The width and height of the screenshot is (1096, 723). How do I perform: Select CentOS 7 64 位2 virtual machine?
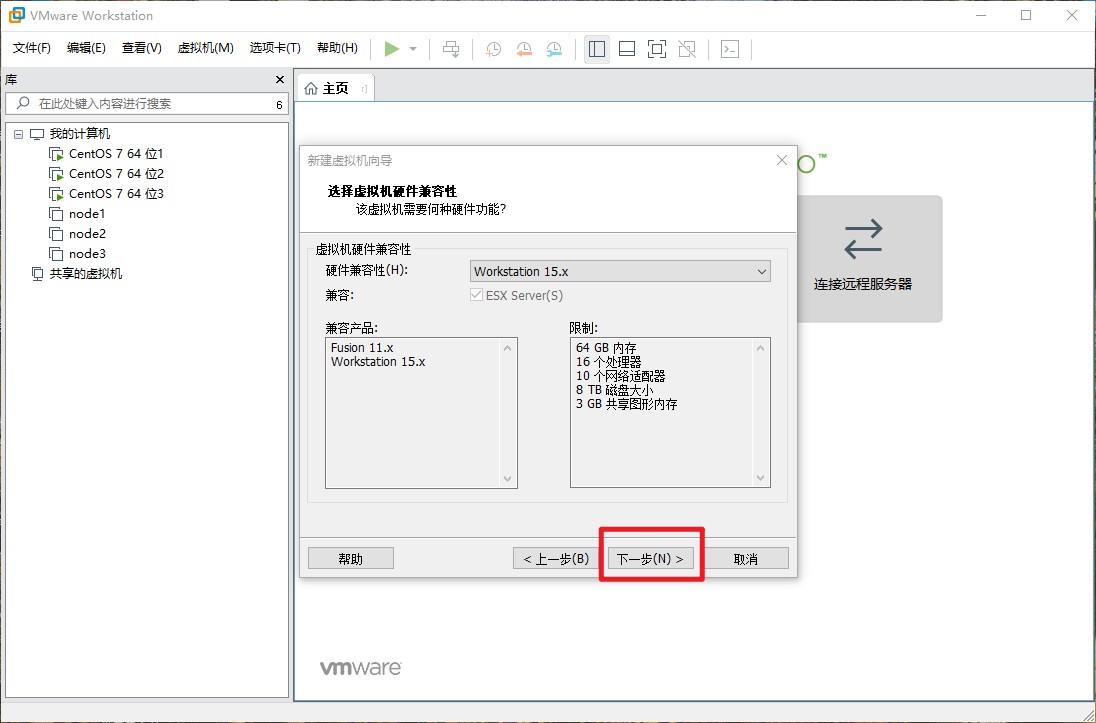[x=116, y=173]
